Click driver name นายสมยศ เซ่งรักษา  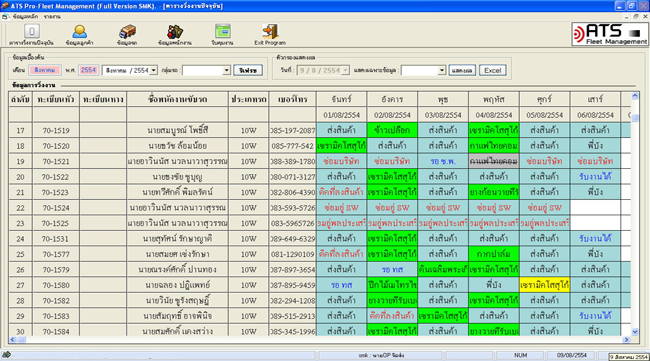pyautogui.click(x=177, y=254)
